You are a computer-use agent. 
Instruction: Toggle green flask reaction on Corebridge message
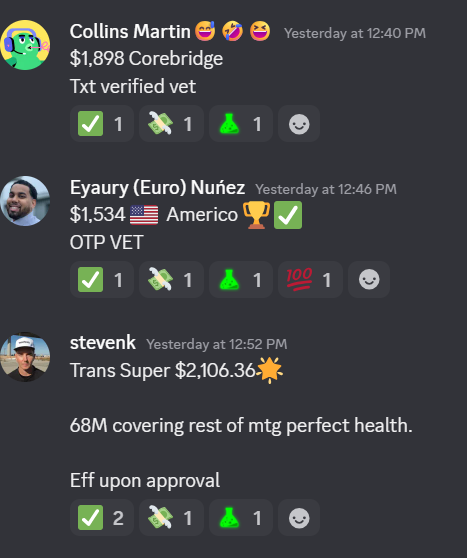(x=241, y=124)
